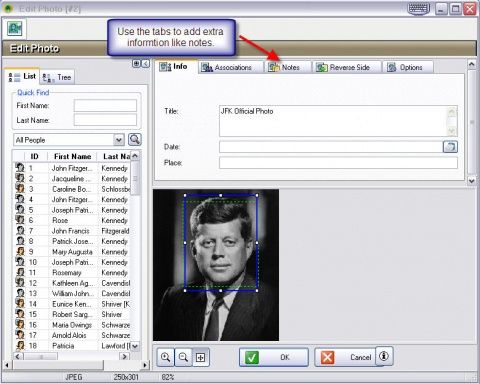Screen dimensions: 480x384
Task: Click the Last Name quick find field
Action: [x=105, y=120]
